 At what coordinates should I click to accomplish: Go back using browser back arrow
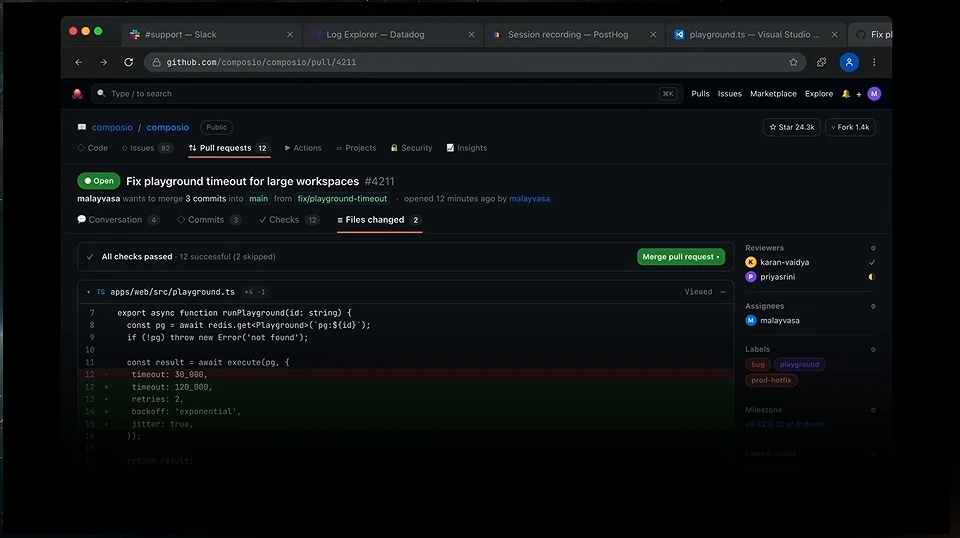pyautogui.click(x=79, y=62)
